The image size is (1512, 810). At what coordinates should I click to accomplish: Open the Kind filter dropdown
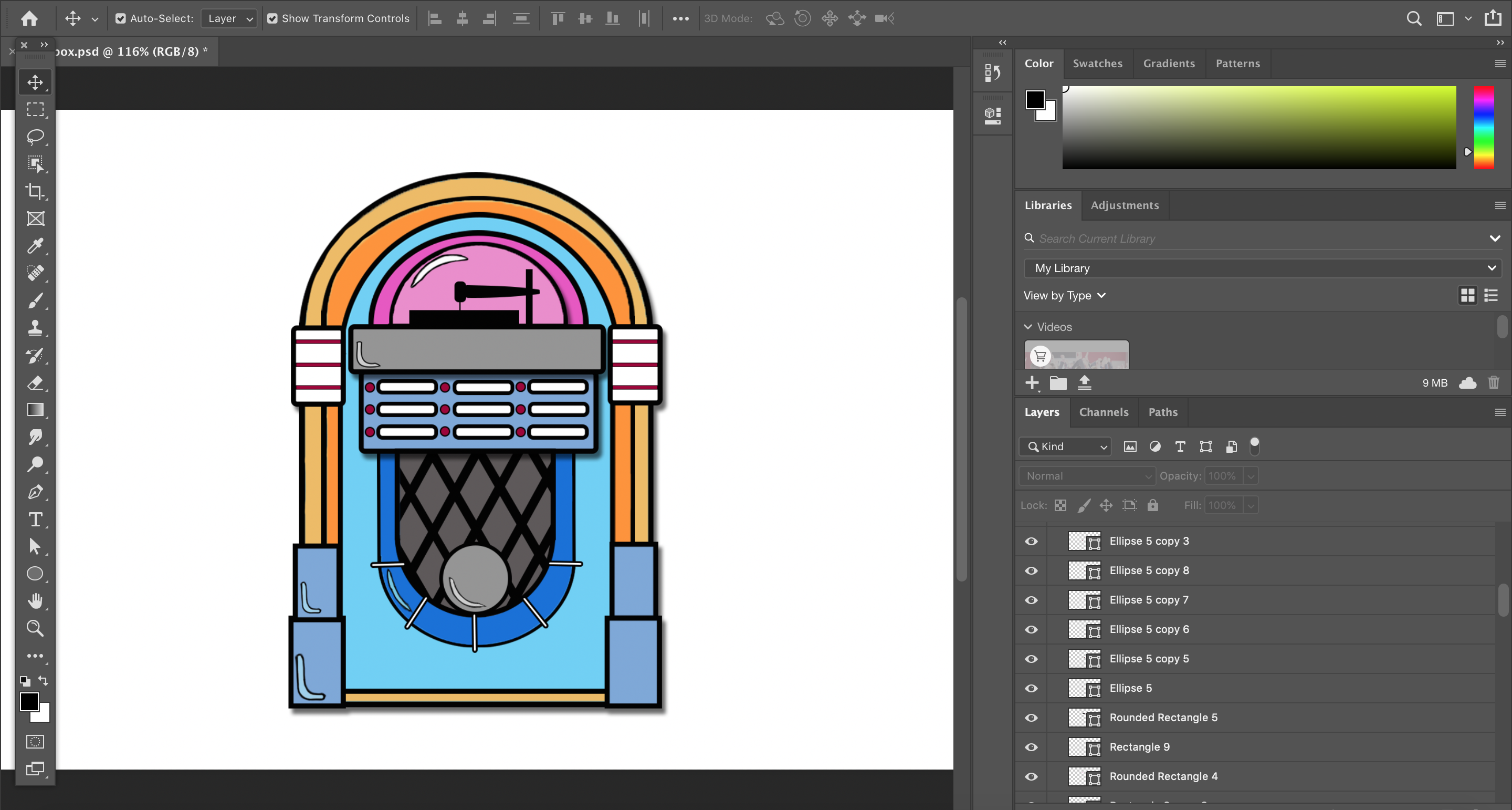tap(1065, 446)
